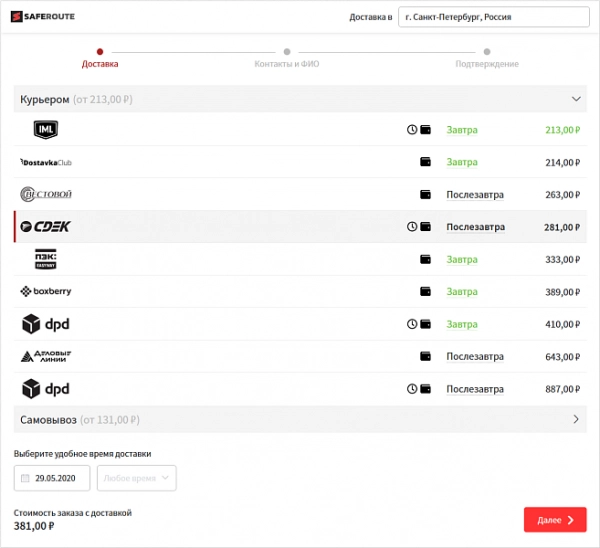Click the 333,00 ₽ price

(562, 259)
